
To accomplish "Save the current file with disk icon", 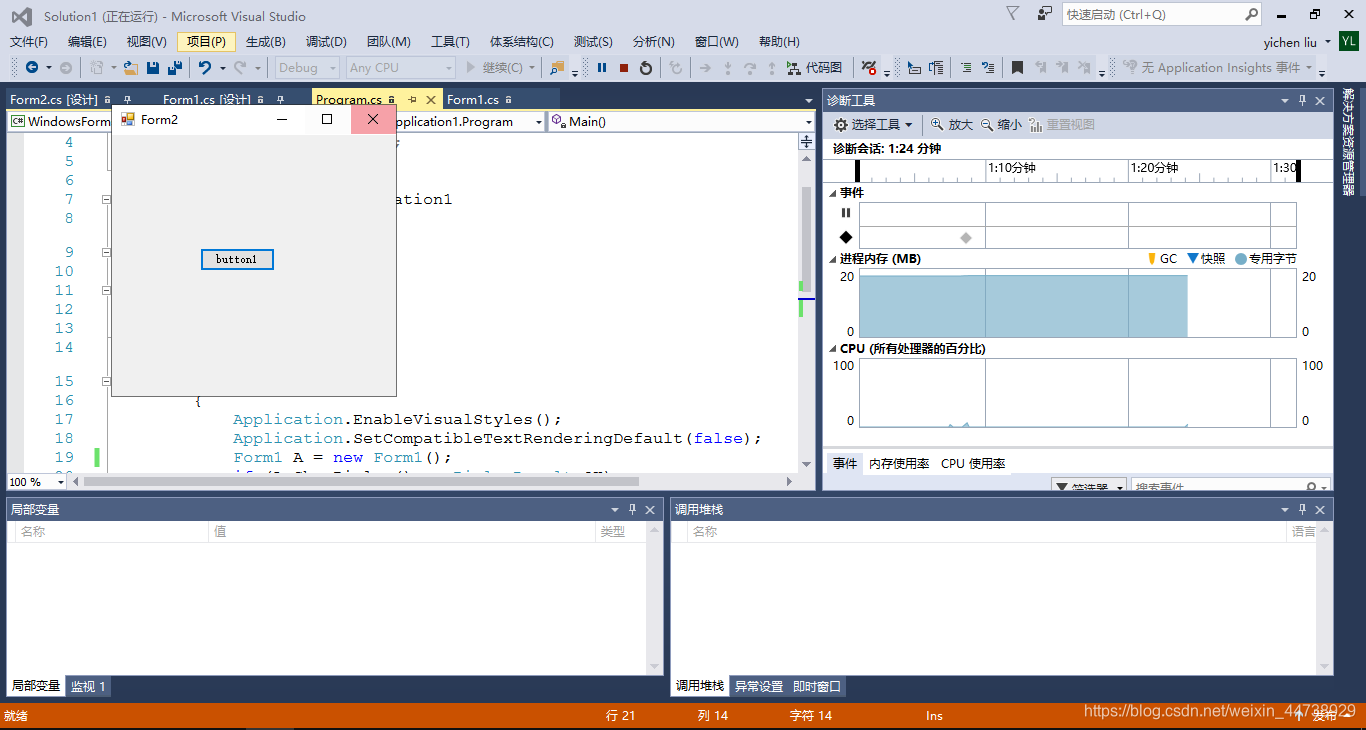I will (x=152, y=67).
